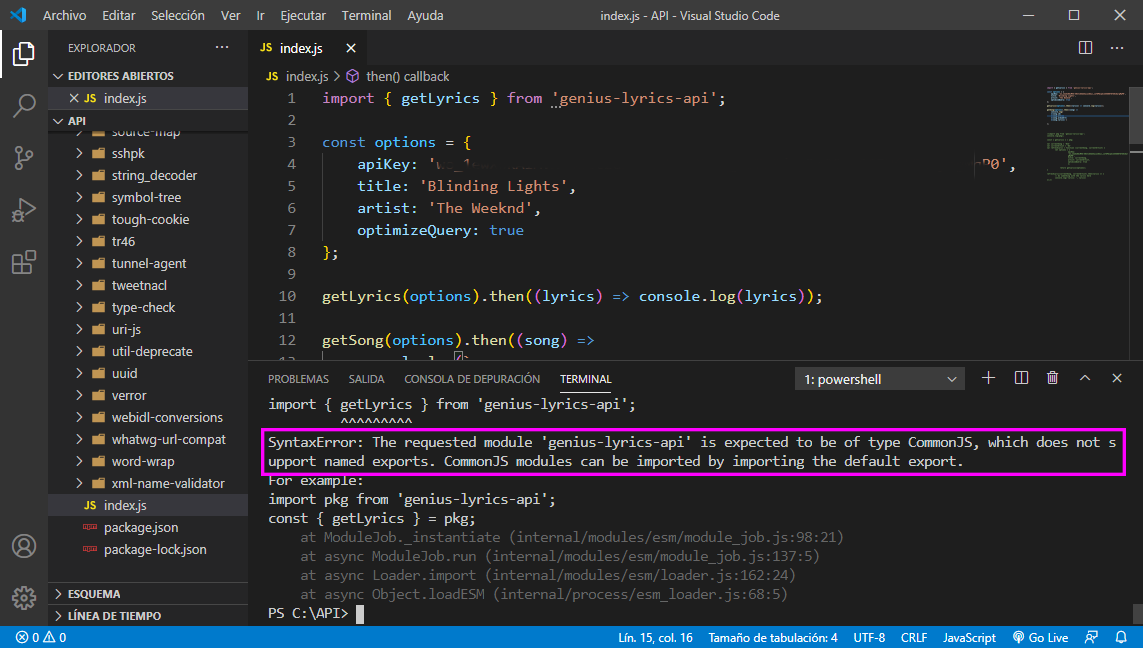Select the JavaScript language mode in status bar
This screenshot has height=648, width=1143.
968,637
